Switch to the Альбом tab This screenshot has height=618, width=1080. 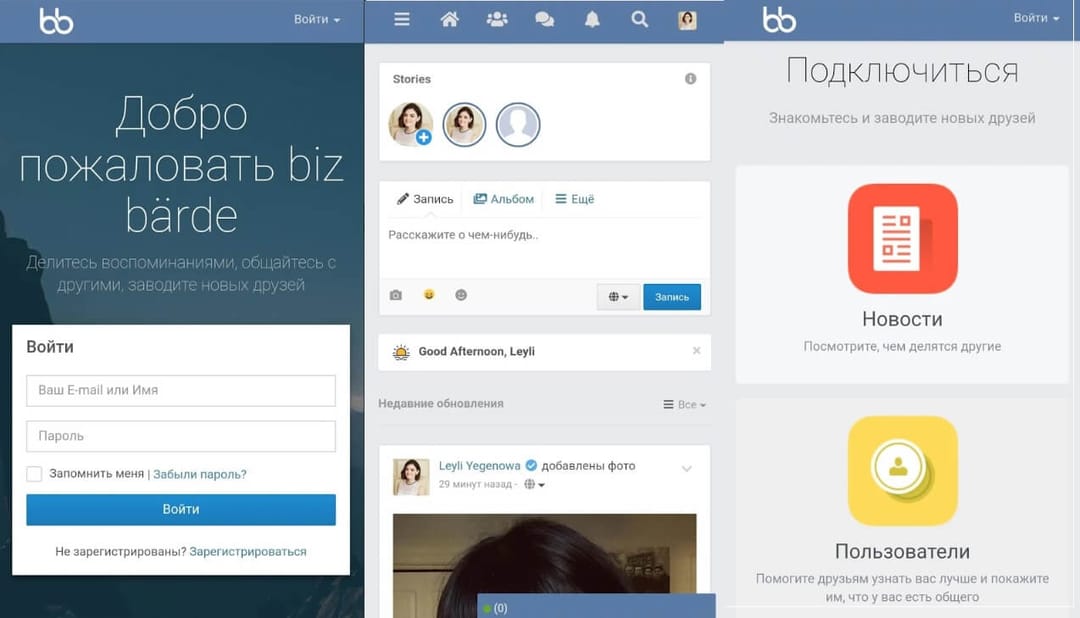[x=503, y=199]
